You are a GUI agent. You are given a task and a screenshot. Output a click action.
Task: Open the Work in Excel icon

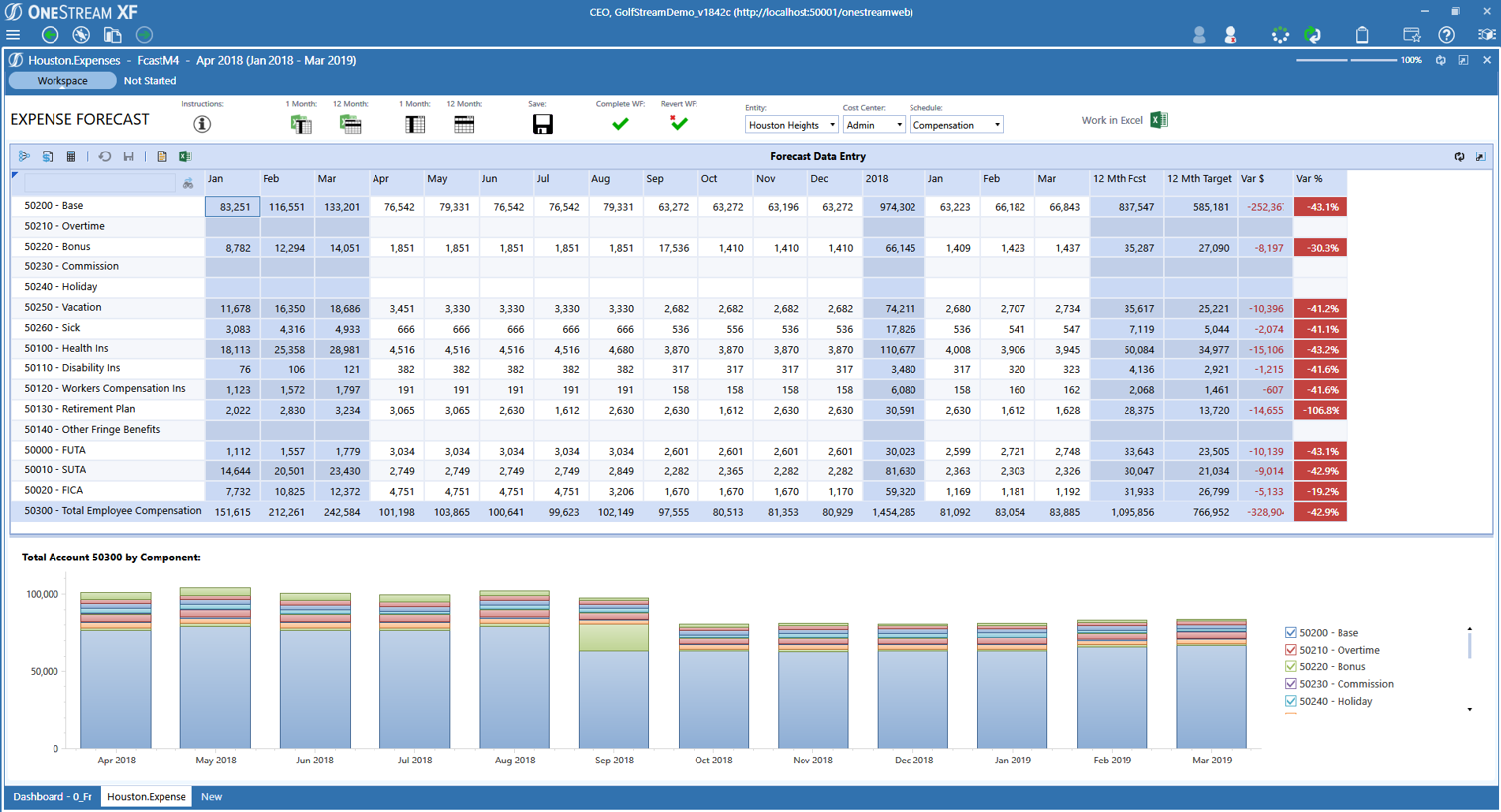pos(1158,120)
